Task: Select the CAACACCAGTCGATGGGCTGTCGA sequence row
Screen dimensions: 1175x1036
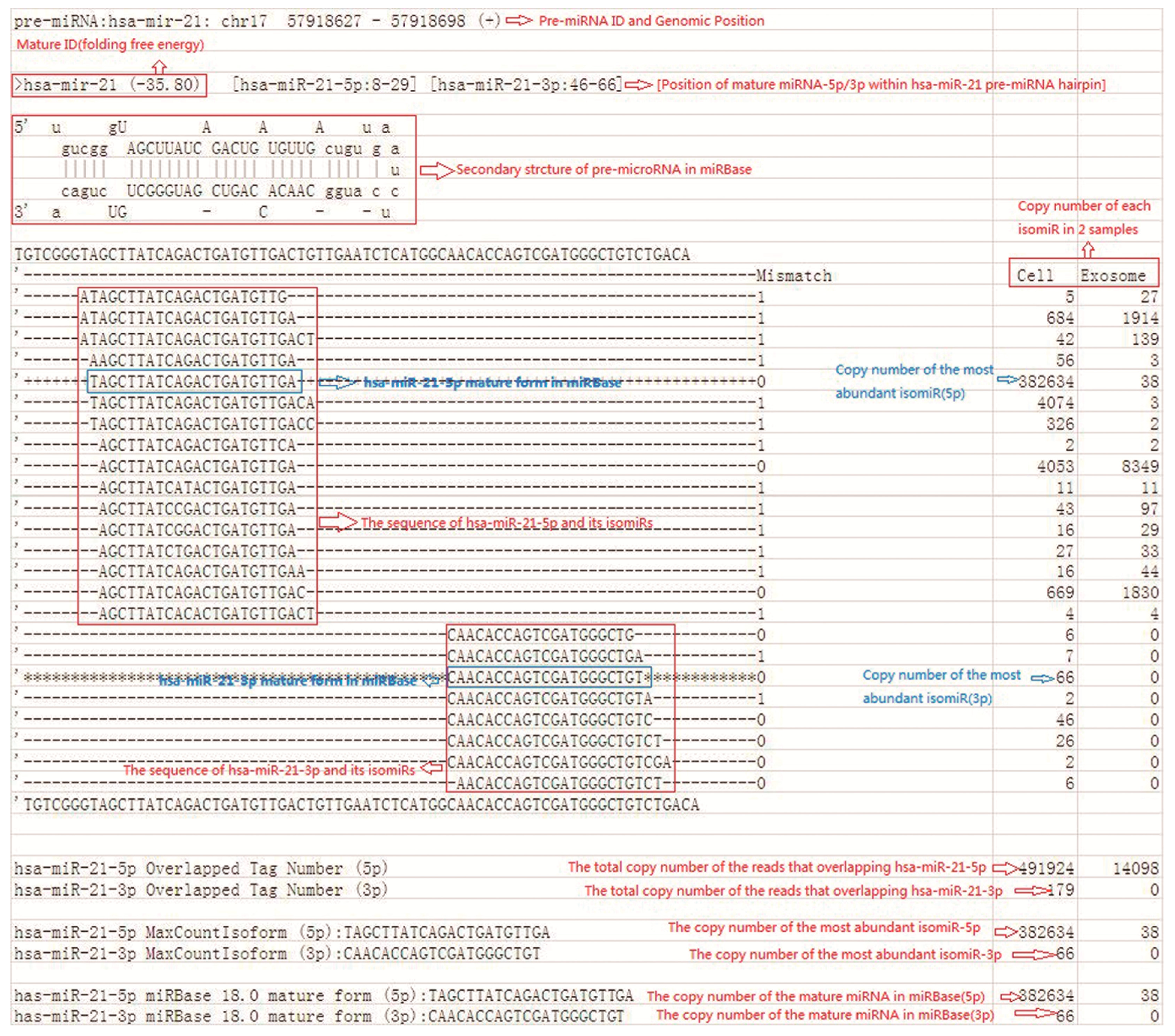Action: pyautogui.click(x=559, y=762)
